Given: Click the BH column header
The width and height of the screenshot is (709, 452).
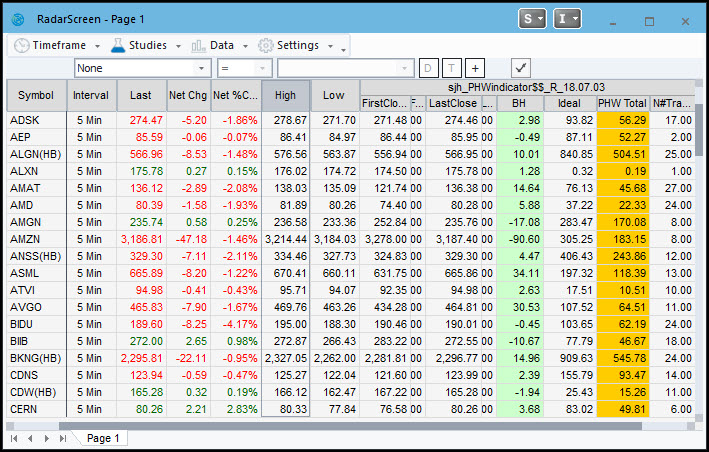Looking at the screenshot, I should point(519,104).
